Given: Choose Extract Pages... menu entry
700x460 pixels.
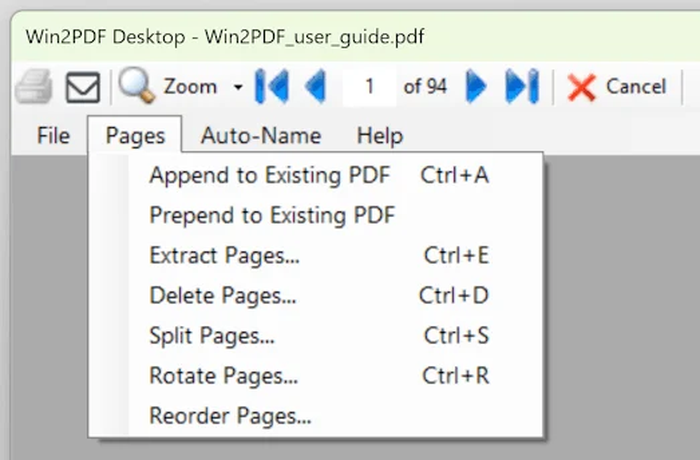Looking at the screenshot, I should click(316, 255).
